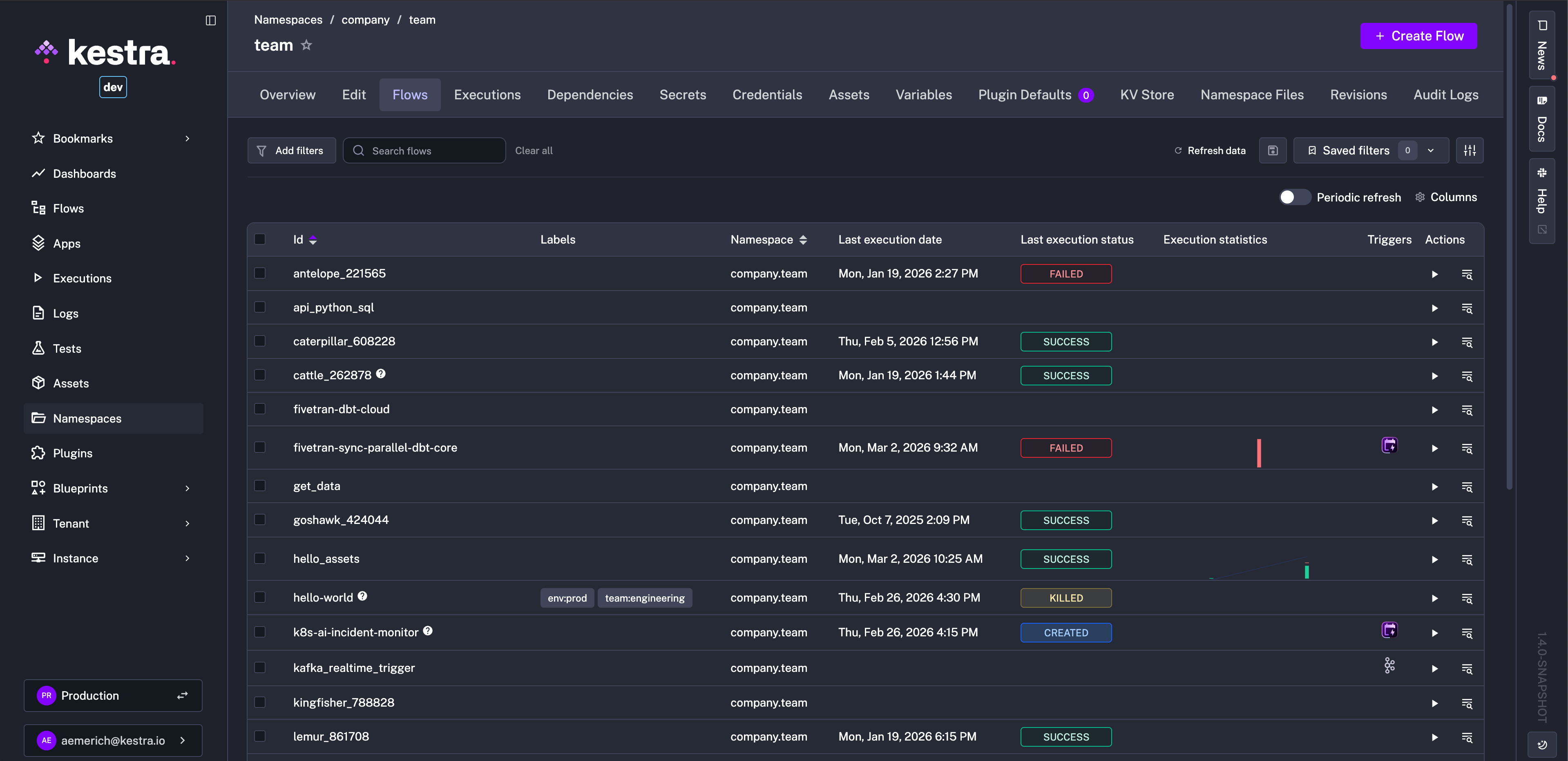The image size is (1568, 761).
Task: Click the help icon next to cattle_262878
Action: [x=380, y=374]
